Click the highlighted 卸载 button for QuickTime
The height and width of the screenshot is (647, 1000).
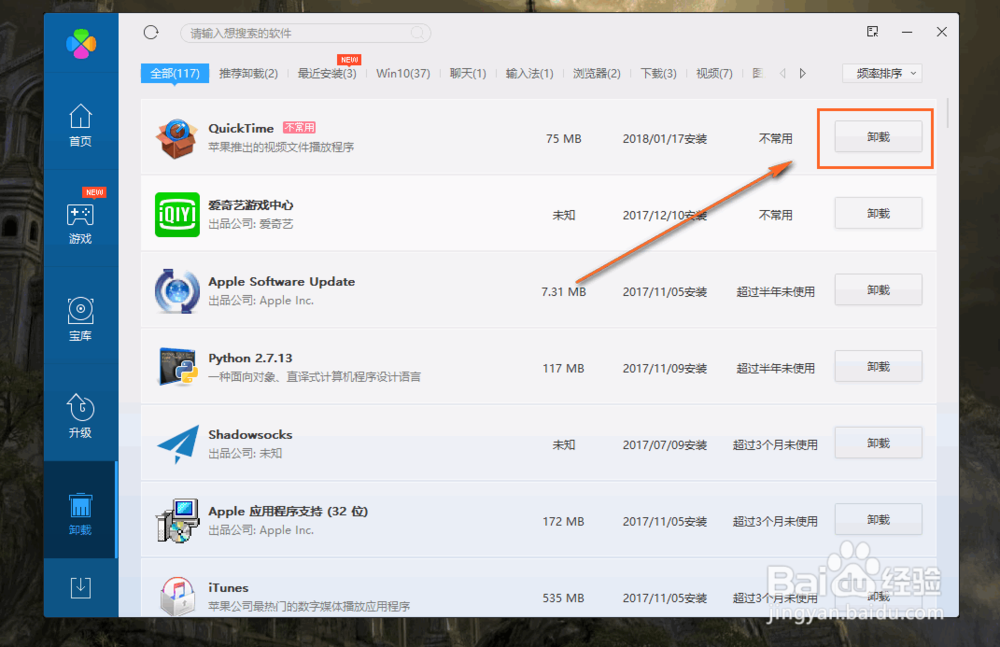tap(877, 137)
